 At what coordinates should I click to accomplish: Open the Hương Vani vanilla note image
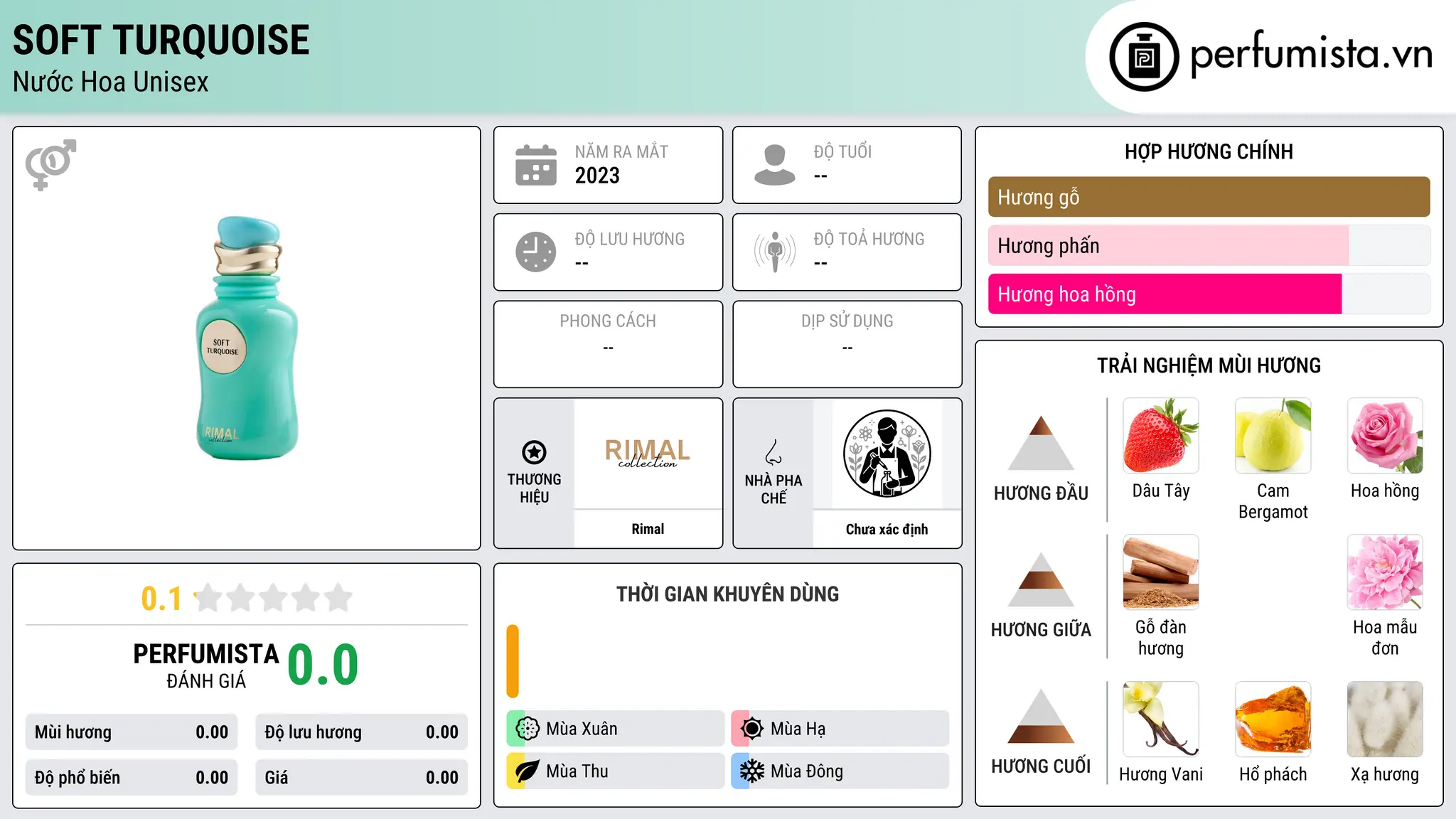coord(1161,719)
